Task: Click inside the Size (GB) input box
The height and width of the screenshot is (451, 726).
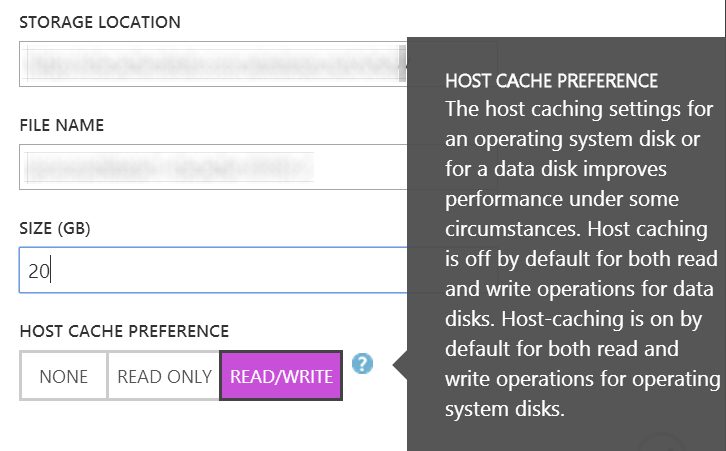Action: [213, 270]
